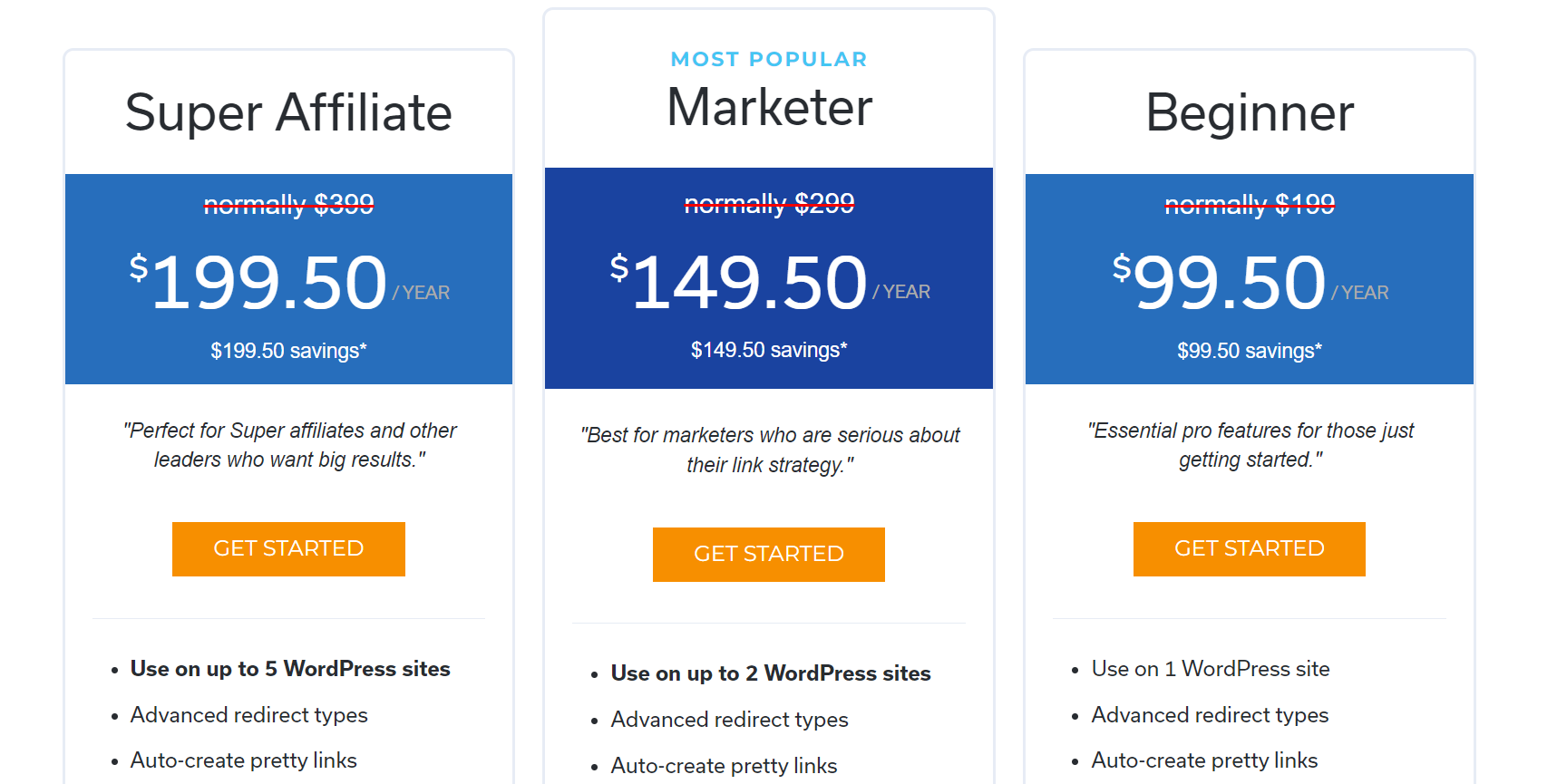The width and height of the screenshot is (1557, 784).
Task: Click the $199.50 per year price
Action: [x=288, y=283]
